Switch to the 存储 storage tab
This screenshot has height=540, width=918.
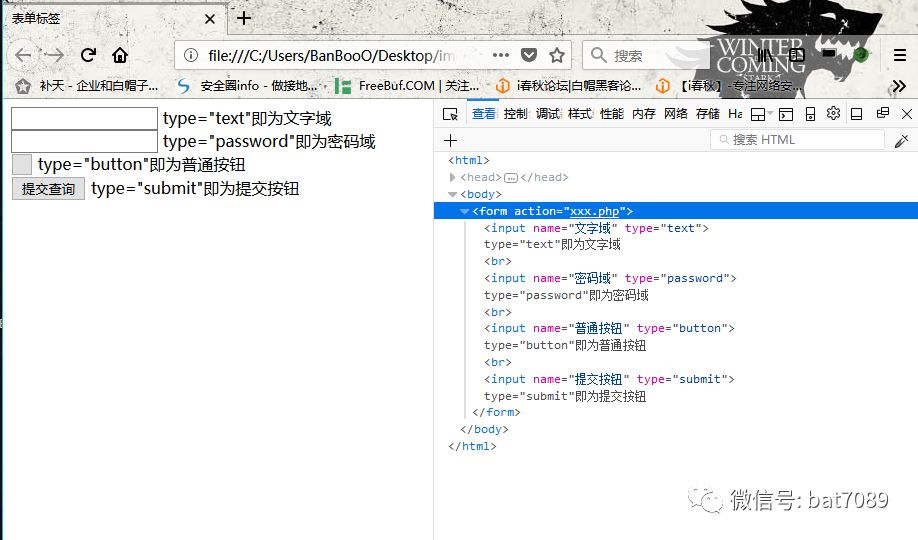(707, 114)
